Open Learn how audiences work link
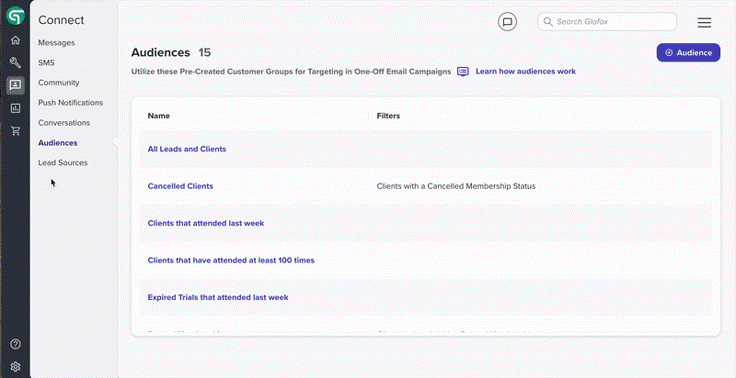The image size is (736, 378). coord(525,71)
